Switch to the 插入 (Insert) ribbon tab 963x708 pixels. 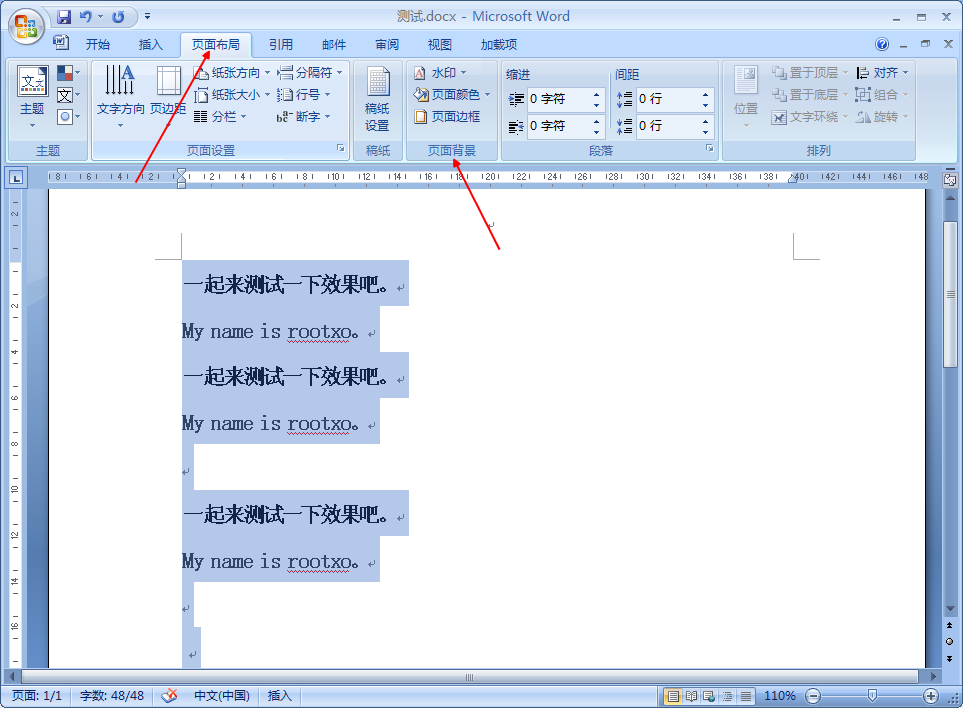(149, 44)
